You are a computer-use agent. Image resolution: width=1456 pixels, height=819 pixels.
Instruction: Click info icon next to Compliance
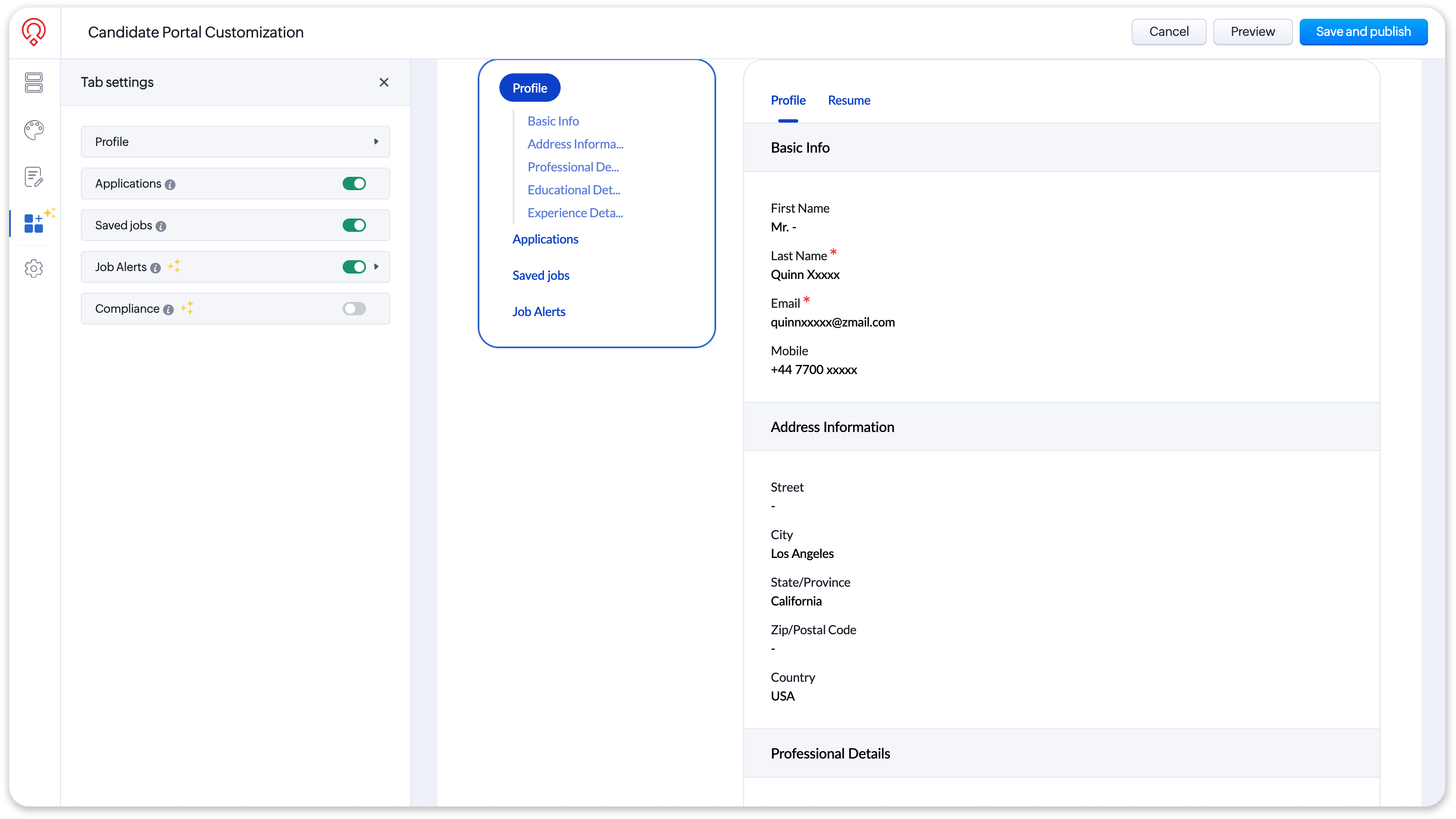(x=168, y=309)
